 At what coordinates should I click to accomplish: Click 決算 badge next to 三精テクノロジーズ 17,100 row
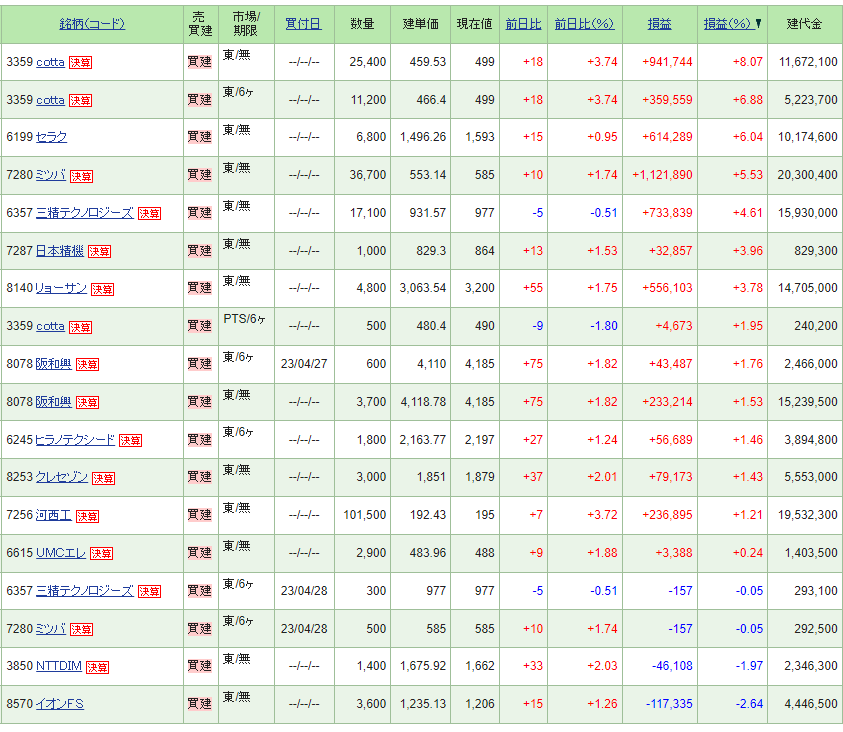(x=149, y=213)
